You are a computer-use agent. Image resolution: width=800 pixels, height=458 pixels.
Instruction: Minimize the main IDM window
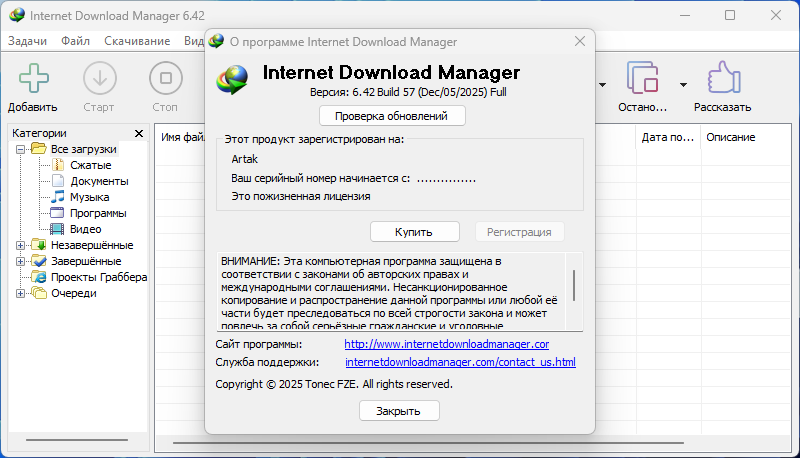tap(685, 15)
